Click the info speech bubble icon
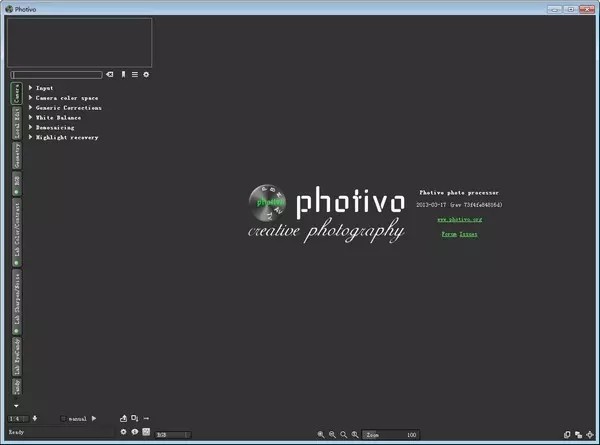Screen dimensions: 600x445 [x=135, y=432]
